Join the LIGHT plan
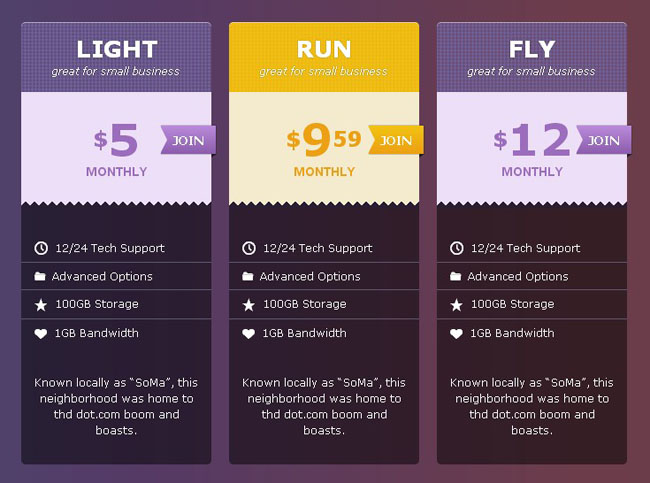Screen dimensions: 650x483 point(188,140)
